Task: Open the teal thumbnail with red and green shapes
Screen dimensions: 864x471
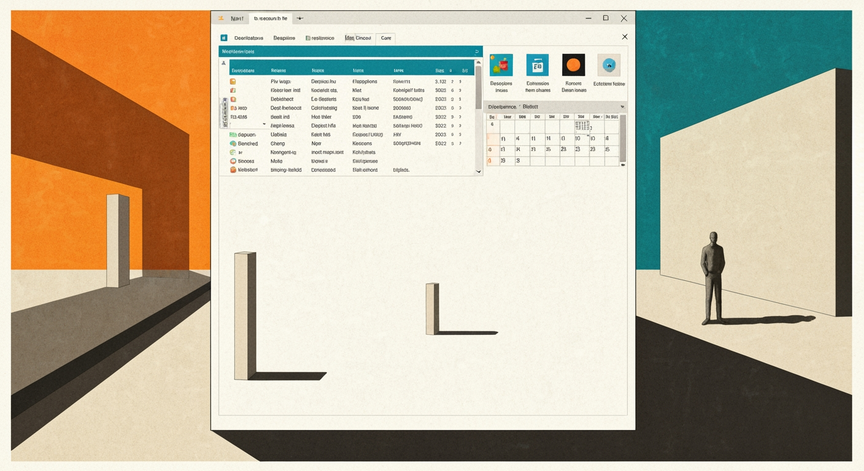Action: (x=501, y=65)
